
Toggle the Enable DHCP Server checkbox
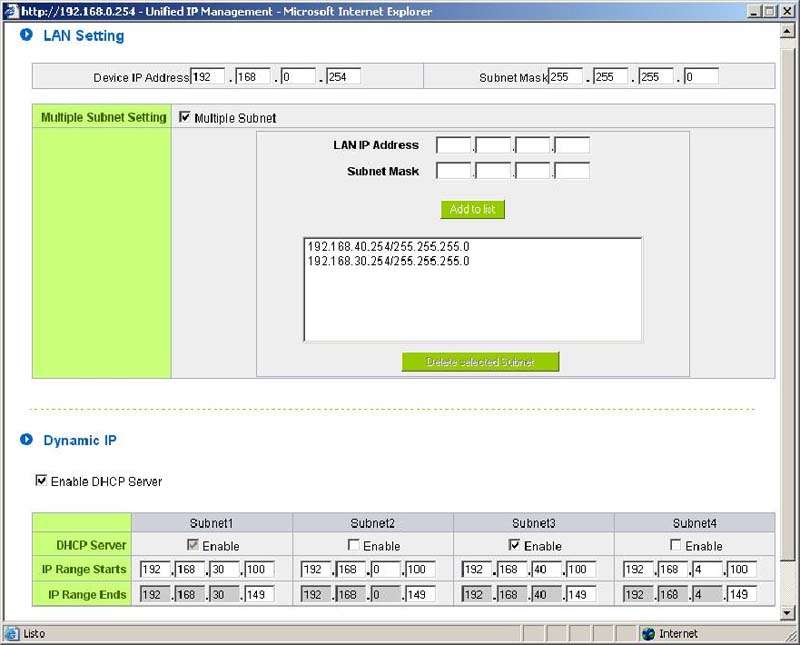(41, 481)
